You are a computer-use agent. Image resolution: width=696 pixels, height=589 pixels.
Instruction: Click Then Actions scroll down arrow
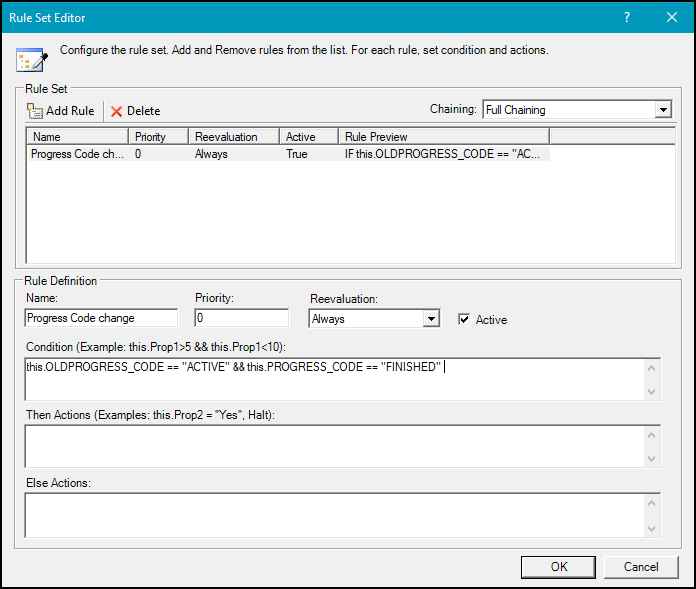(x=651, y=458)
